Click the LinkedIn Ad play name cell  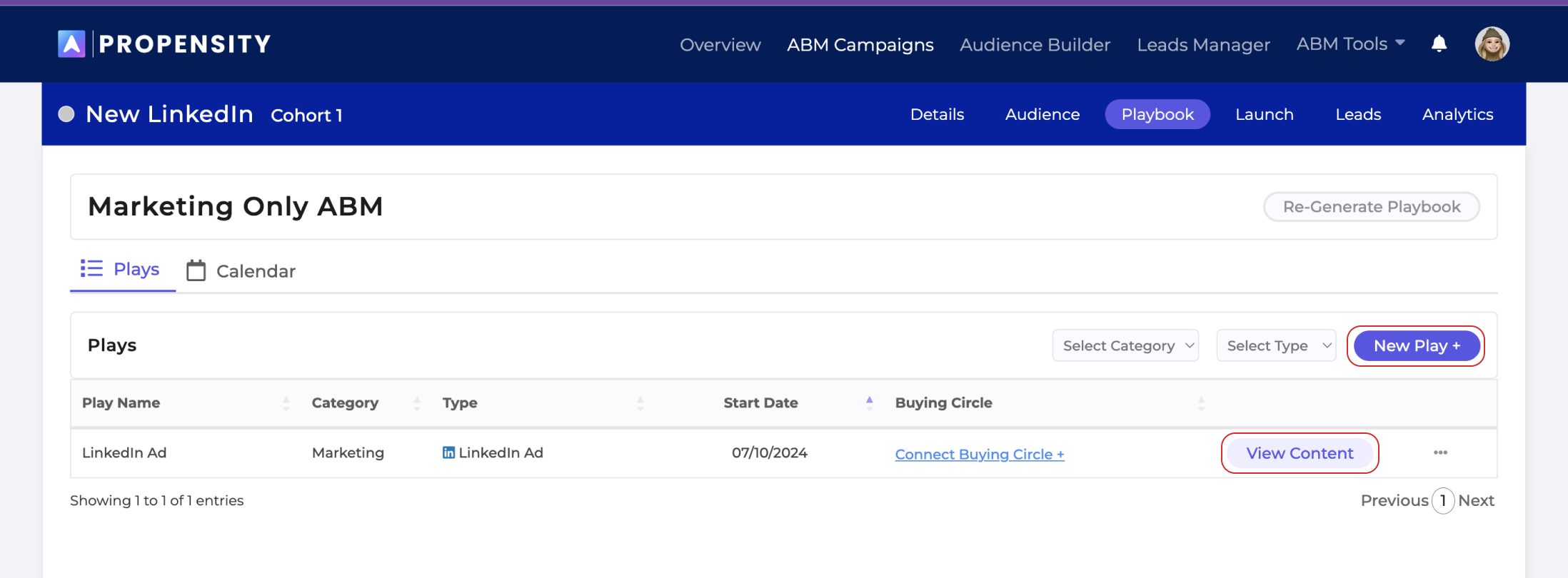[124, 452]
